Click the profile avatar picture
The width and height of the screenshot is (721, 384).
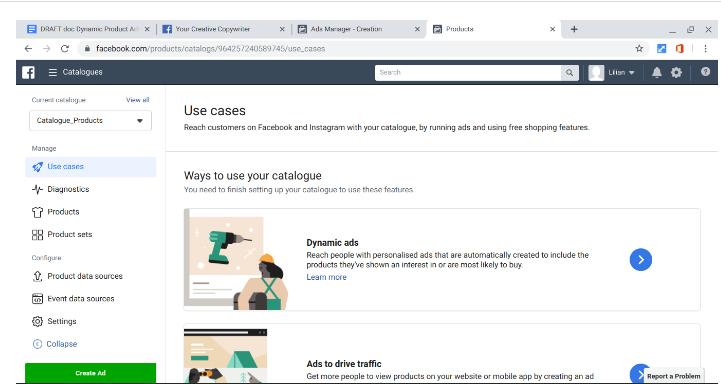[x=596, y=73]
